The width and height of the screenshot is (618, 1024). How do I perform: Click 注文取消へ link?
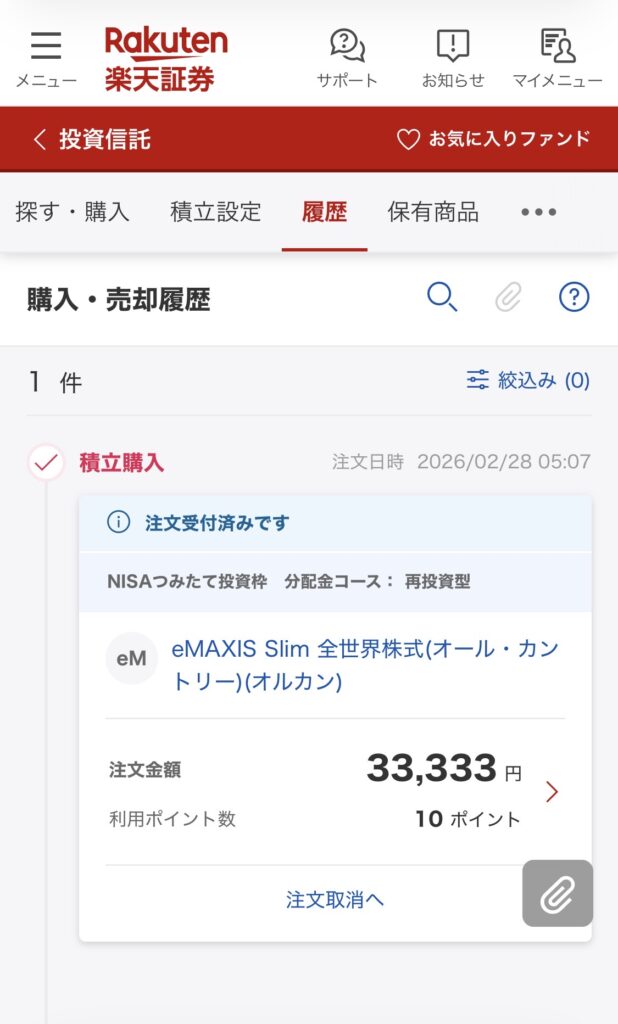335,900
